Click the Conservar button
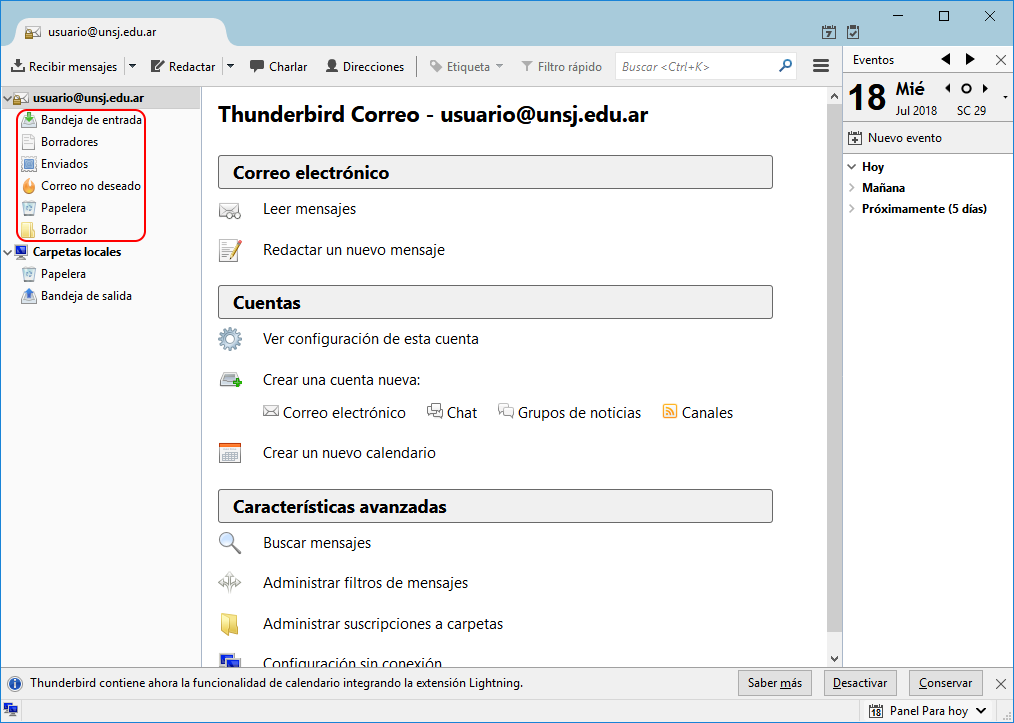This screenshot has width=1014, height=723. 945,684
